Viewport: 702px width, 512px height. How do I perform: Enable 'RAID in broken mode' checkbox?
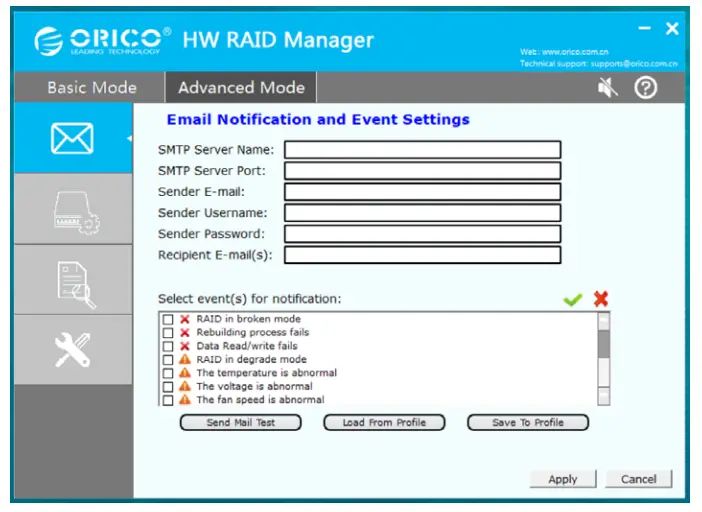coord(168,319)
